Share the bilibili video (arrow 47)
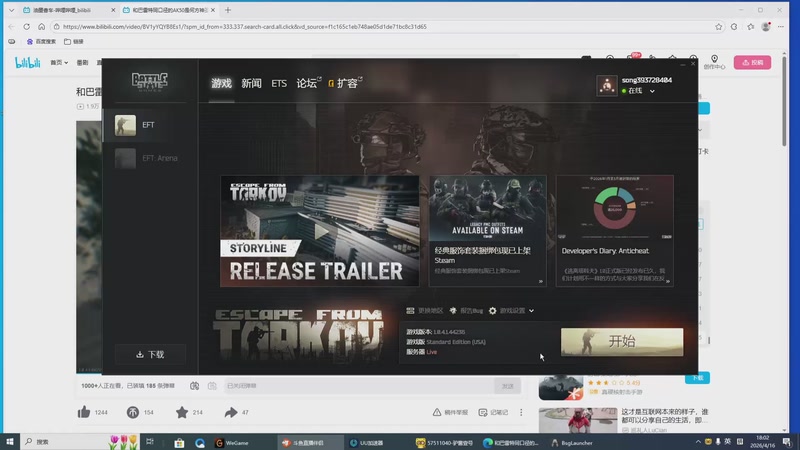The image size is (800, 450). pyautogui.click(x=231, y=412)
